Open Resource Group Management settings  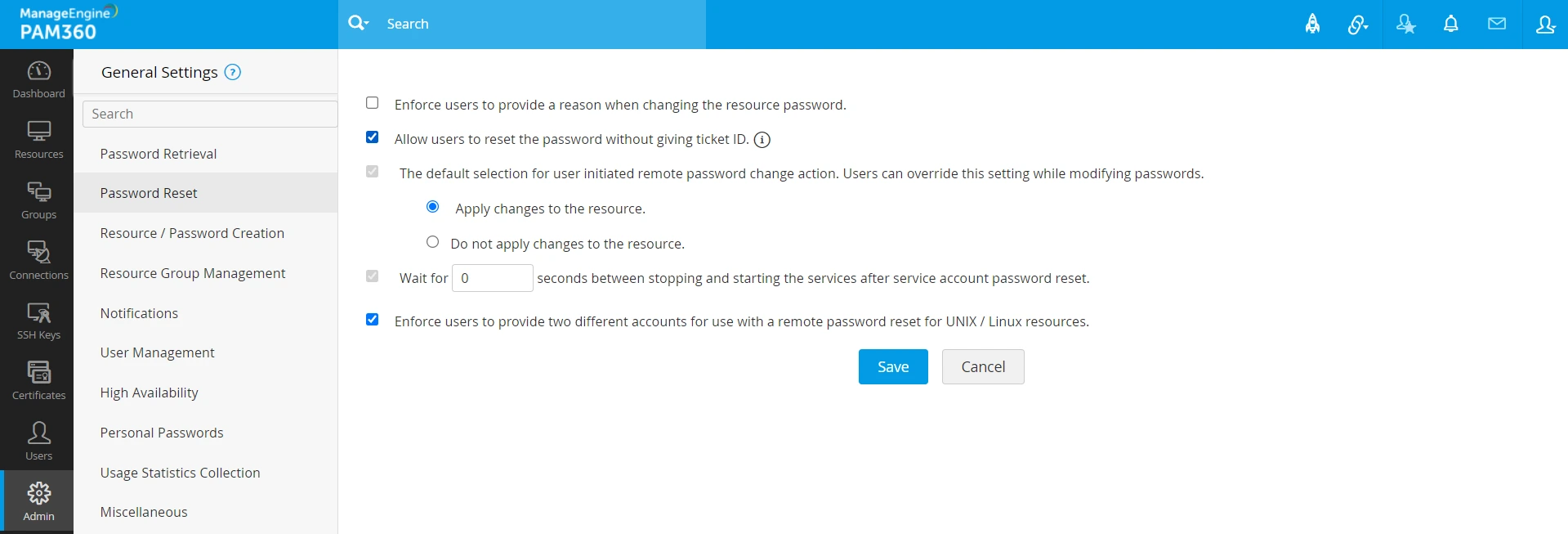click(193, 272)
